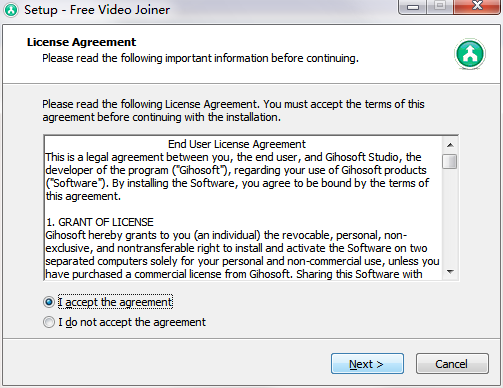Click inside the license text on 'This is a legal agreement'
Viewport: 503px width, 388px height.
pos(104,157)
